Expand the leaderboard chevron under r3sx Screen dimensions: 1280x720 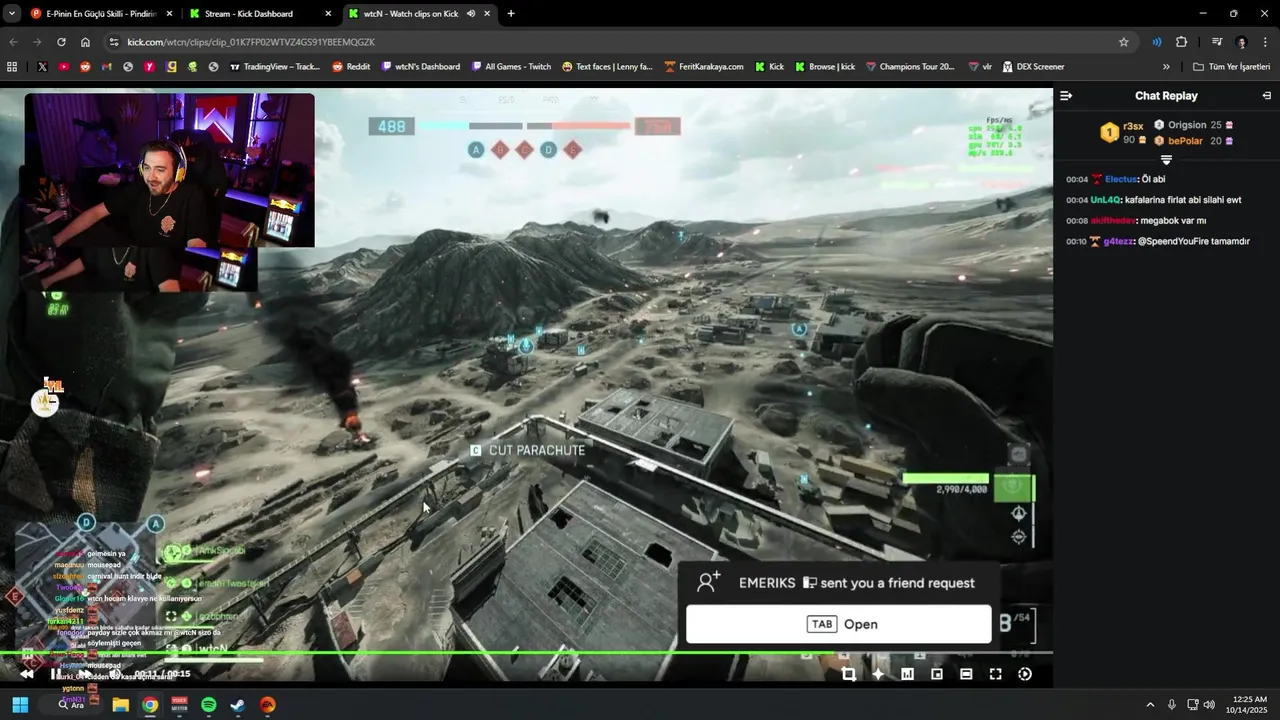pyautogui.click(x=1166, y=160)
